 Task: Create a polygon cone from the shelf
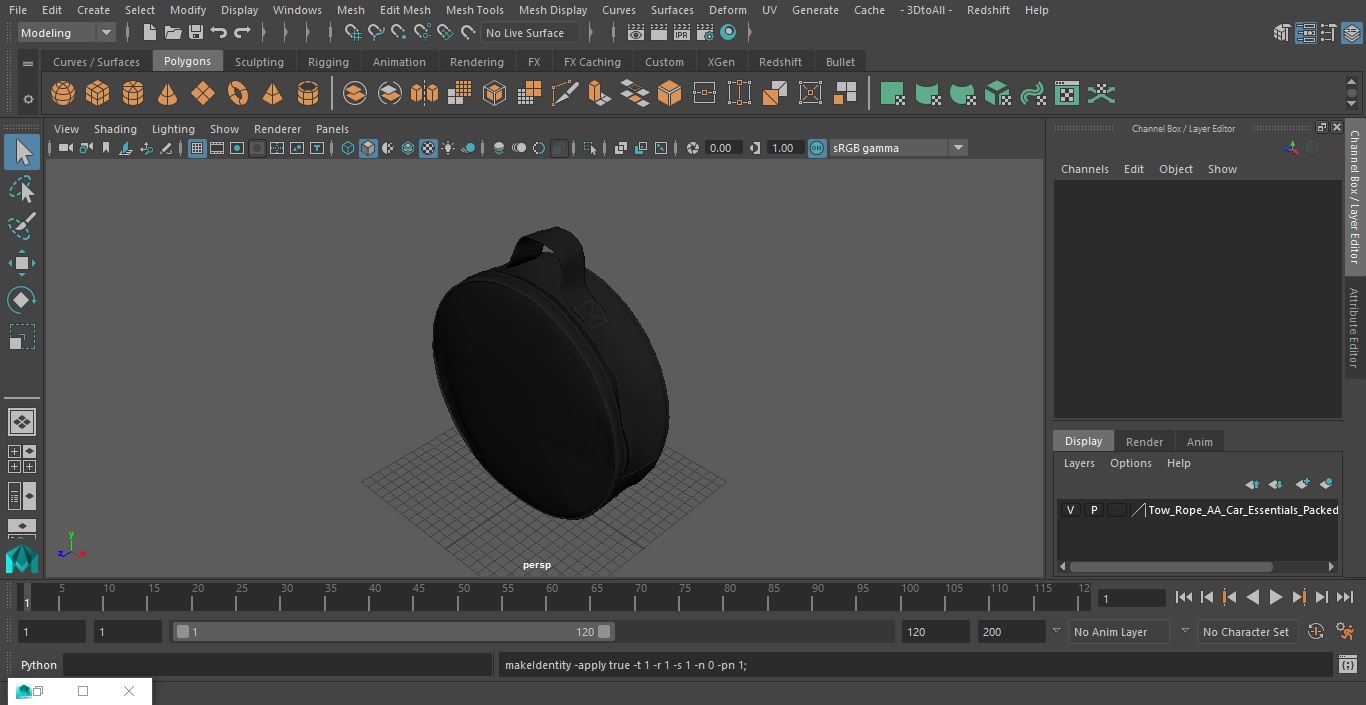click(168, 94)
